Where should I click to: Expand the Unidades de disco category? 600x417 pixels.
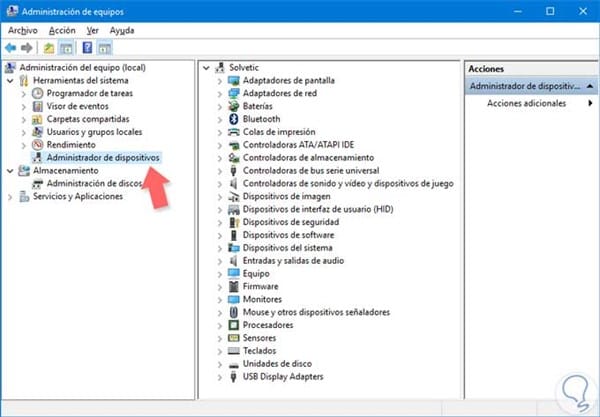220,364
